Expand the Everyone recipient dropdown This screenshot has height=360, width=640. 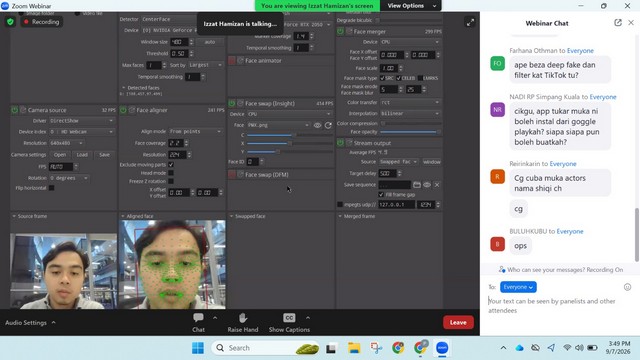point(518,287)
